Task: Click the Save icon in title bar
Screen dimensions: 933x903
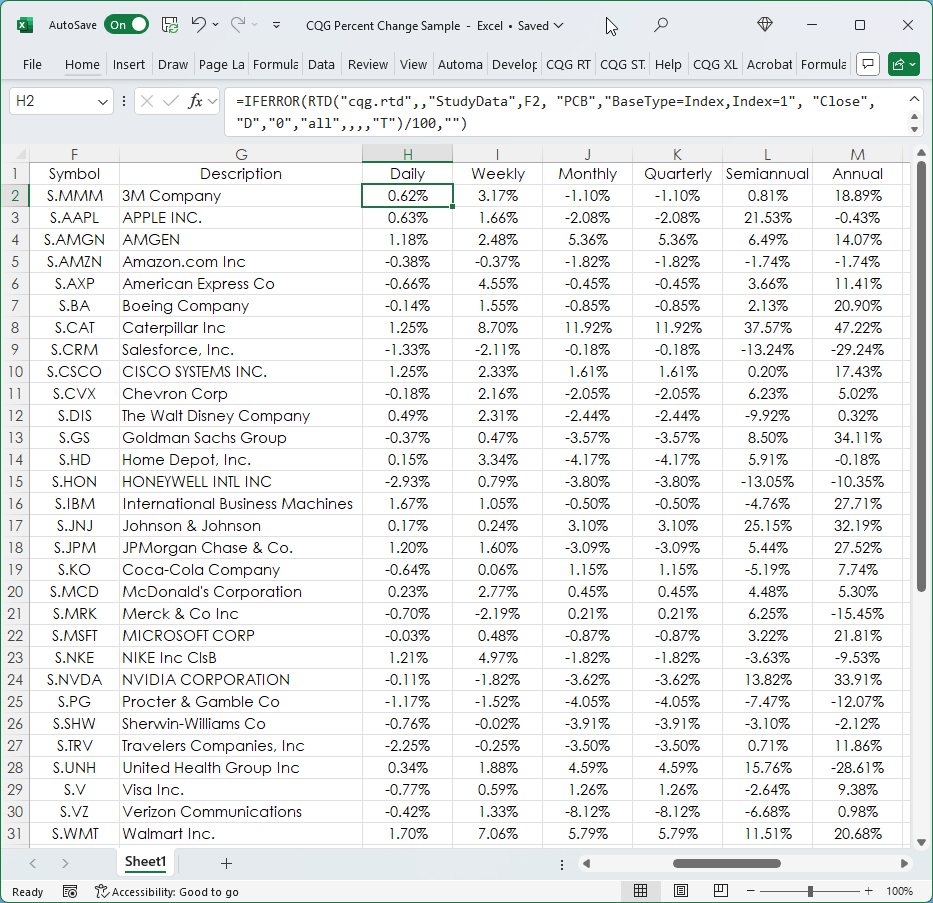Action: click(x=170, y=25)
